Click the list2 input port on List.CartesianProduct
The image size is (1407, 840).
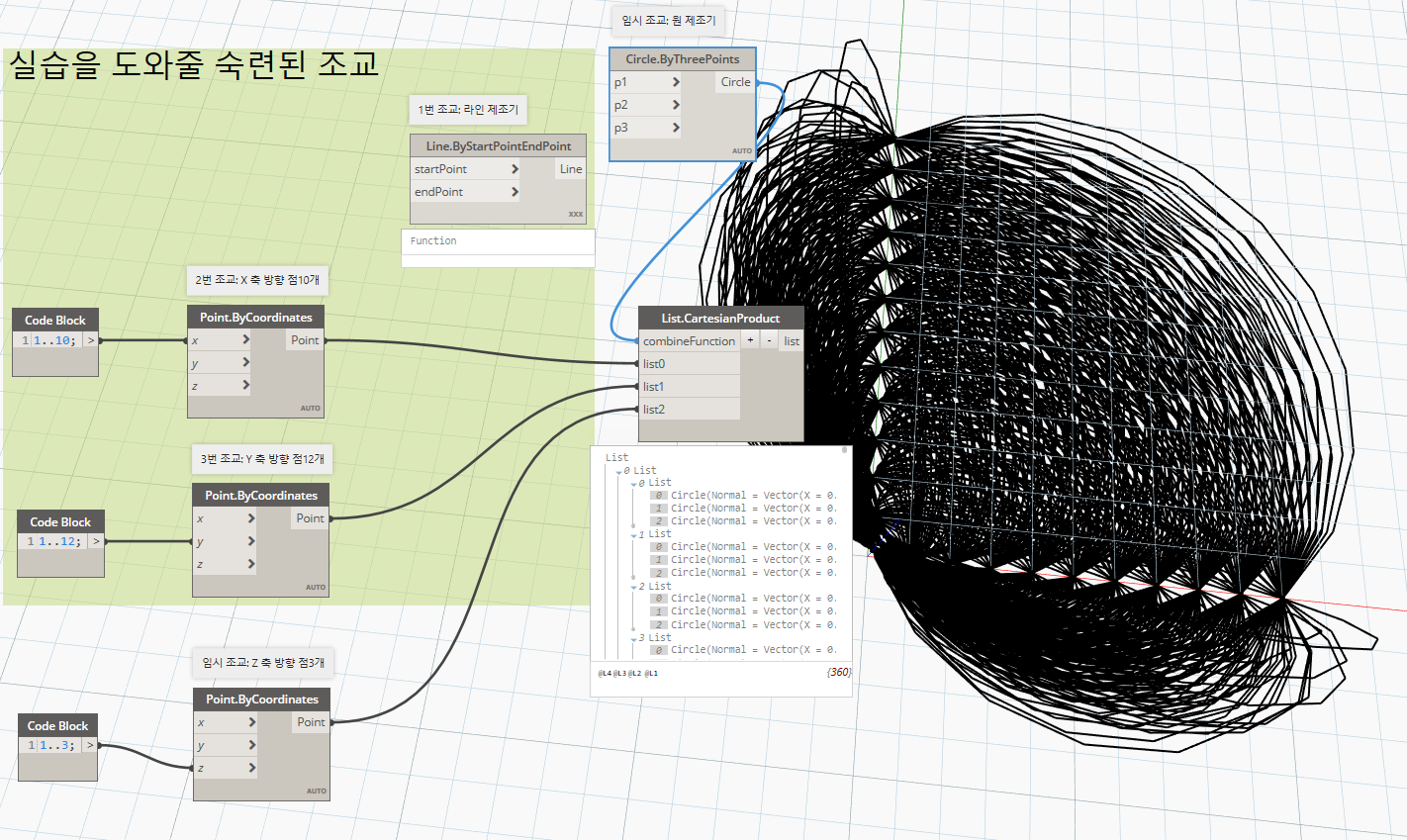pos(689,410)
